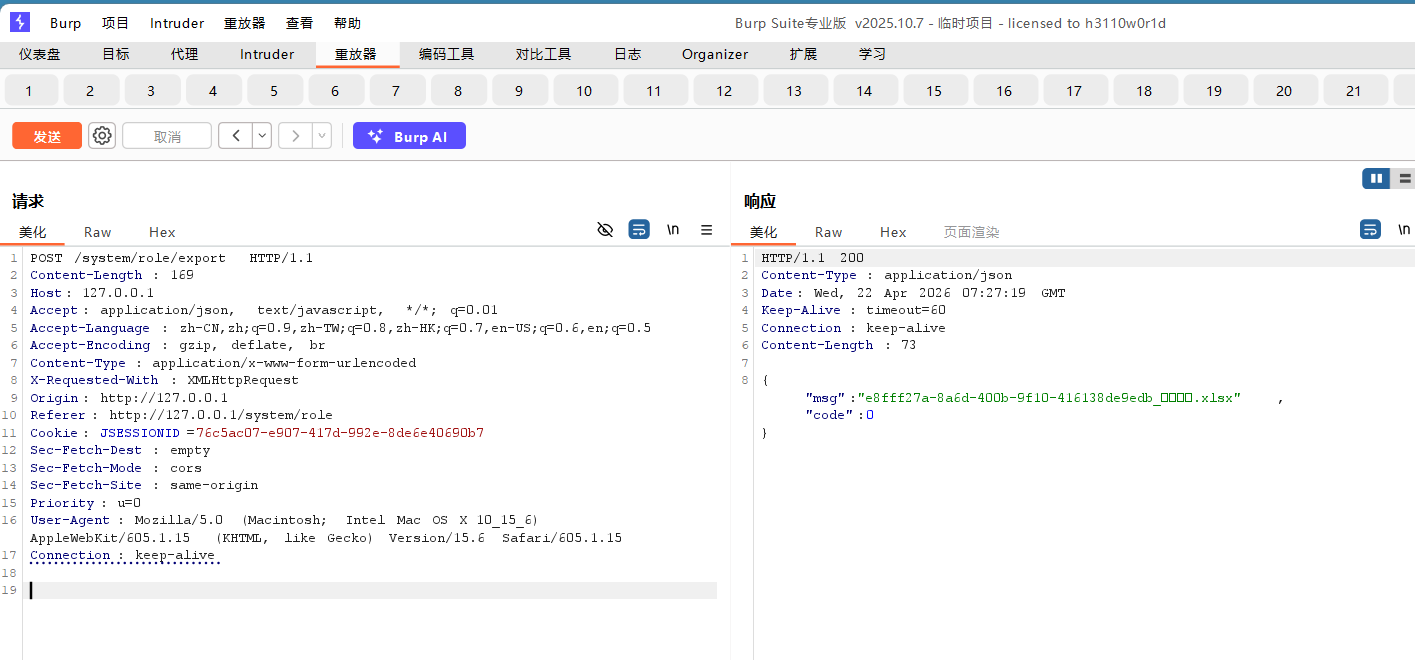The image size is (1415, 660).
Task: Switch request view to Raw
Action: pos(98,232)
